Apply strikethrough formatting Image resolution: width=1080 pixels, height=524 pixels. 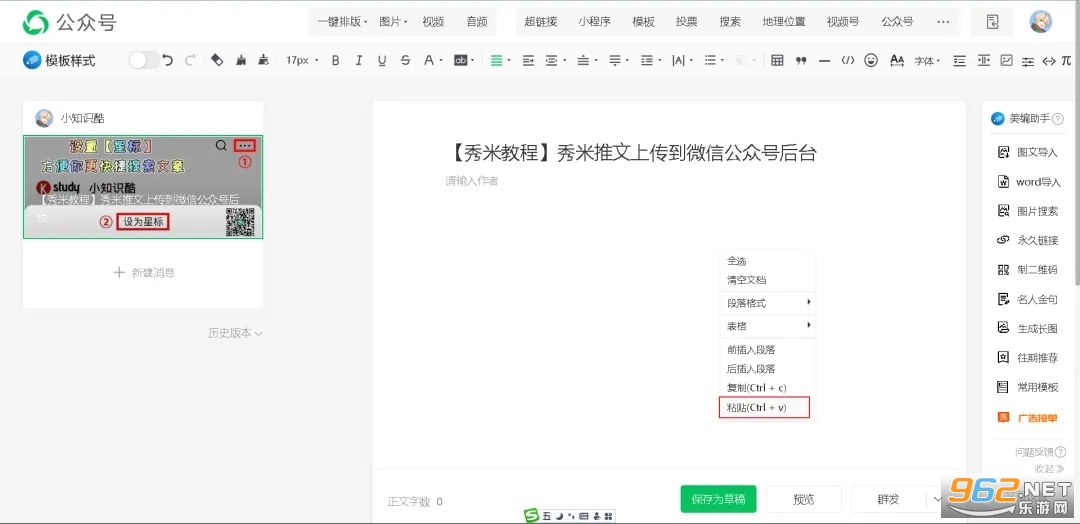tap(405, 61)
